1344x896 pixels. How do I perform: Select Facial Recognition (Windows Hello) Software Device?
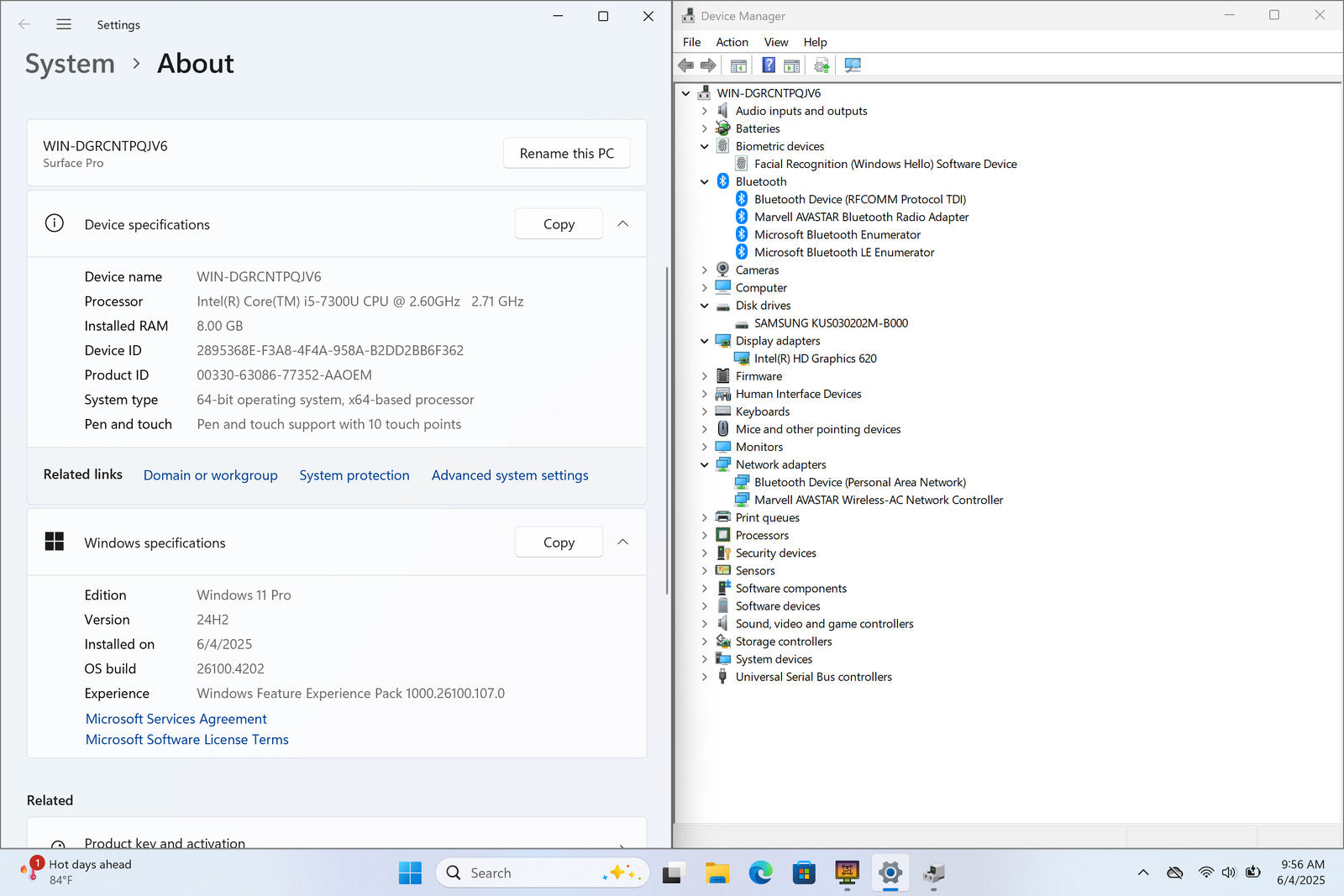[x=885, y=164]
